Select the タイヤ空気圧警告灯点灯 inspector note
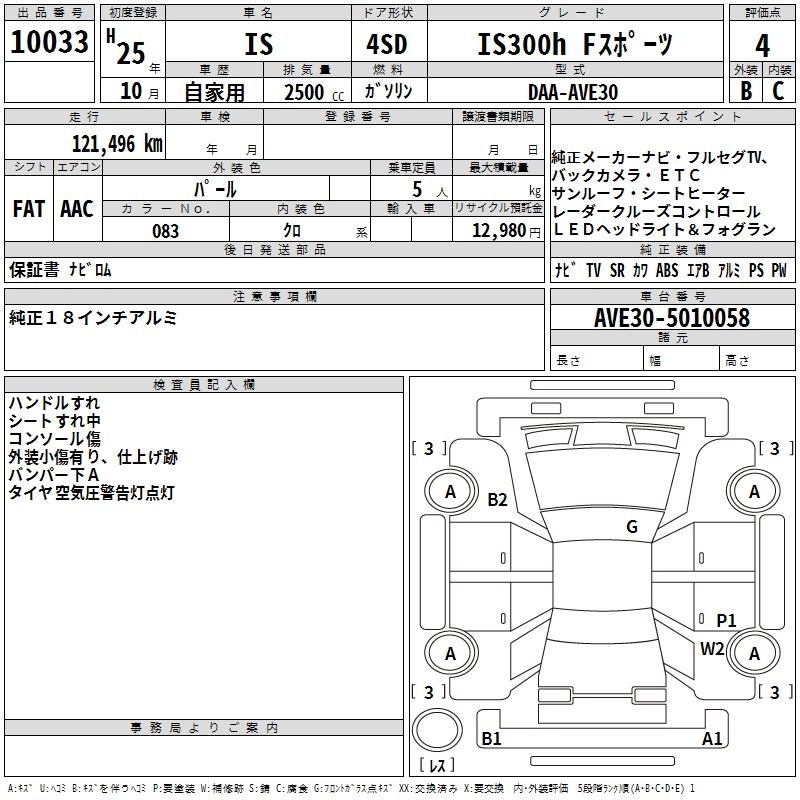Image resolution: width=800 pixels, height=800 pixels. click(x=92, y=493)
